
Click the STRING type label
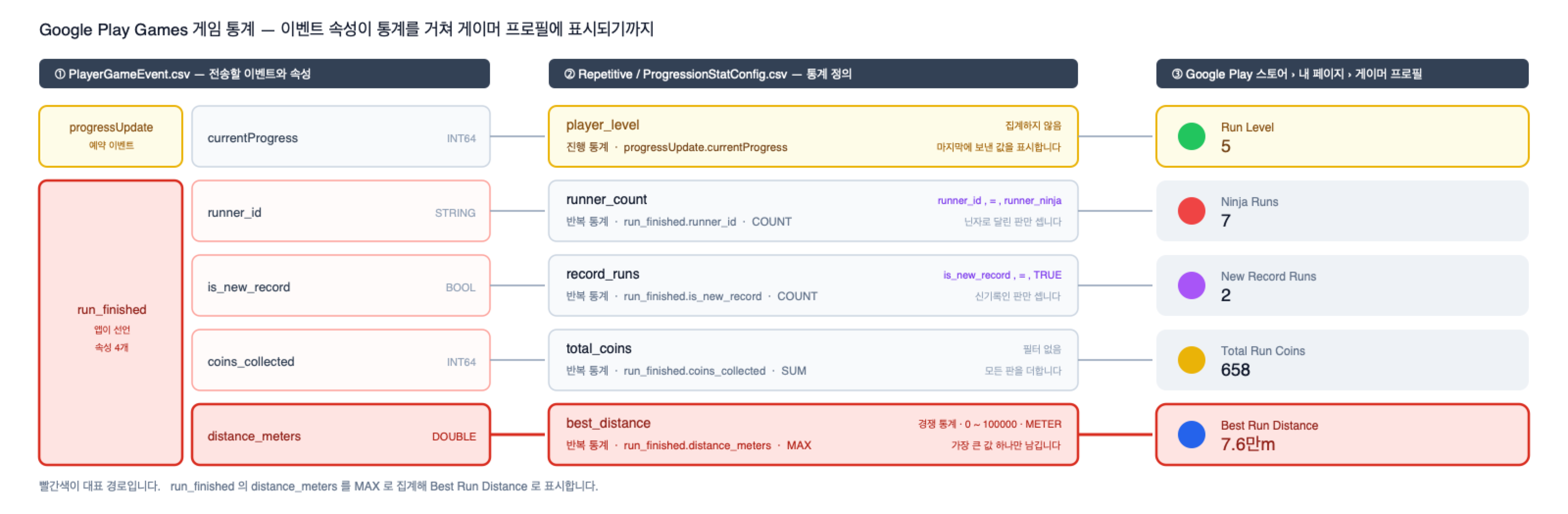click(x=455, y=212)
